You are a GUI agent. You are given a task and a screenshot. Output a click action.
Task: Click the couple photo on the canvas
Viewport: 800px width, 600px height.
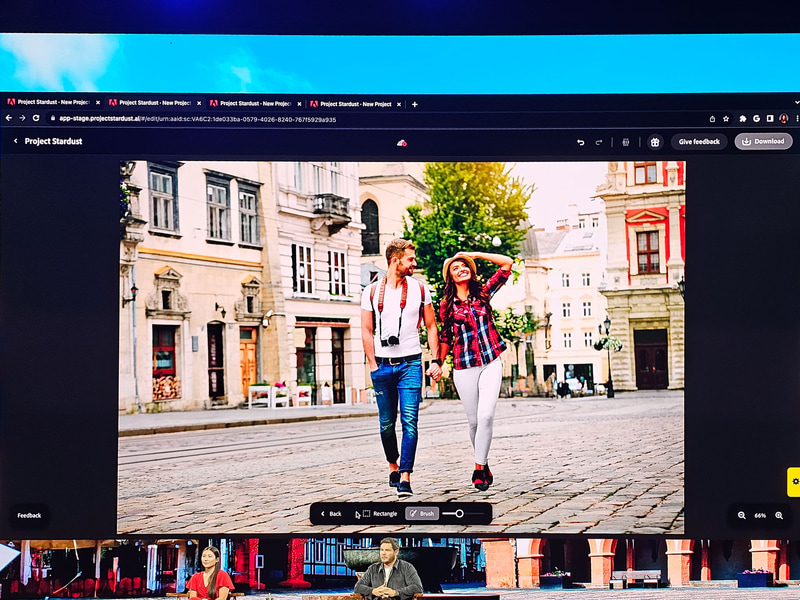pos(401,347)
